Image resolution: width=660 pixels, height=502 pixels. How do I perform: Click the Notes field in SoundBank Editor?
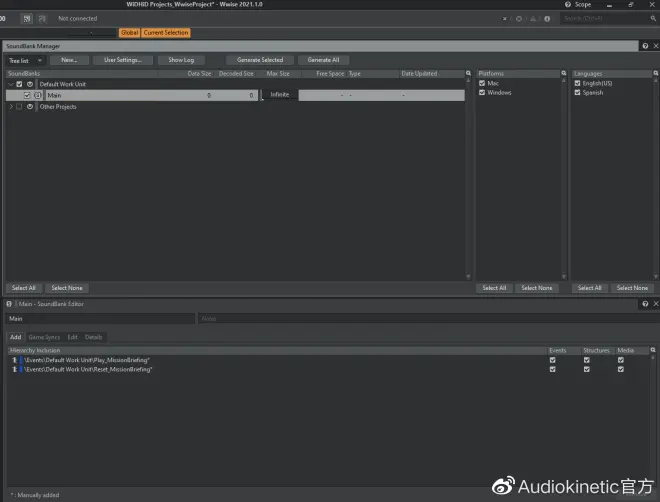(428, 319)
